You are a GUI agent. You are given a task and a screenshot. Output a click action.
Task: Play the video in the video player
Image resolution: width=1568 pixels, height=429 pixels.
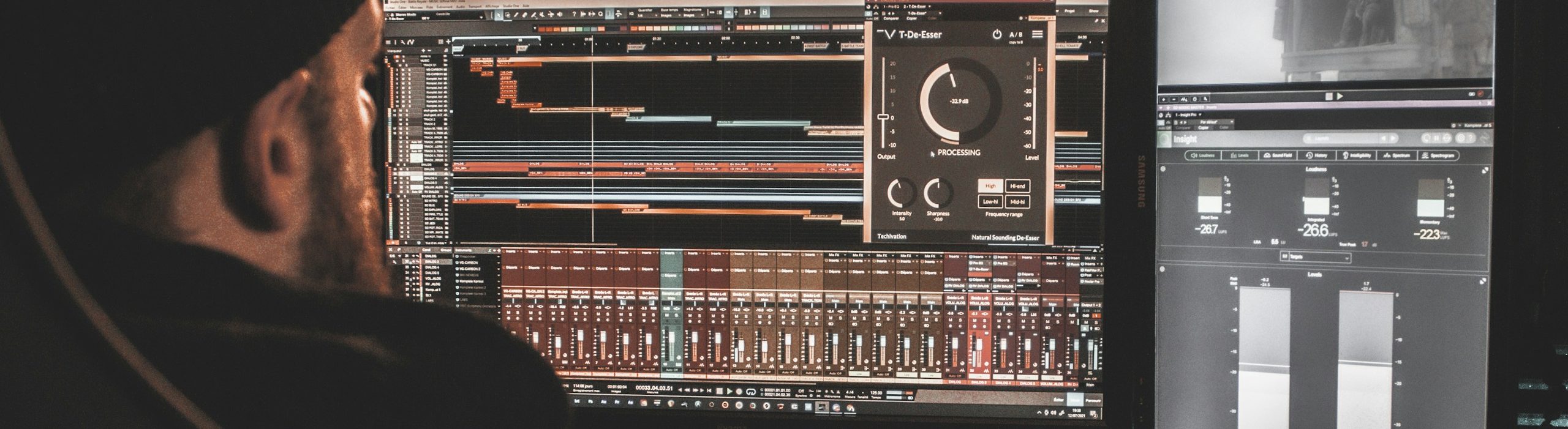point(1340,96)
